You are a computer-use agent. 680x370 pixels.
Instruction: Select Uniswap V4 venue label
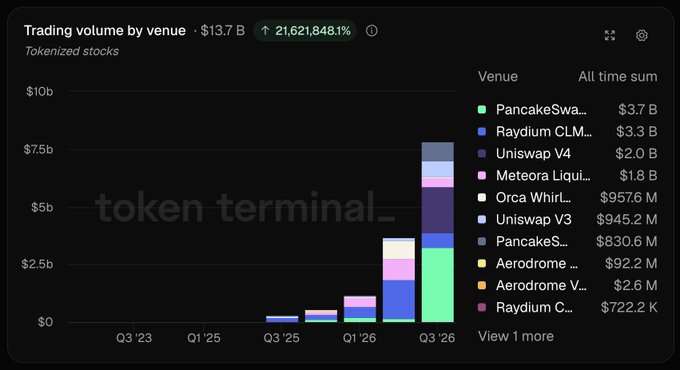tap(533, 154)
